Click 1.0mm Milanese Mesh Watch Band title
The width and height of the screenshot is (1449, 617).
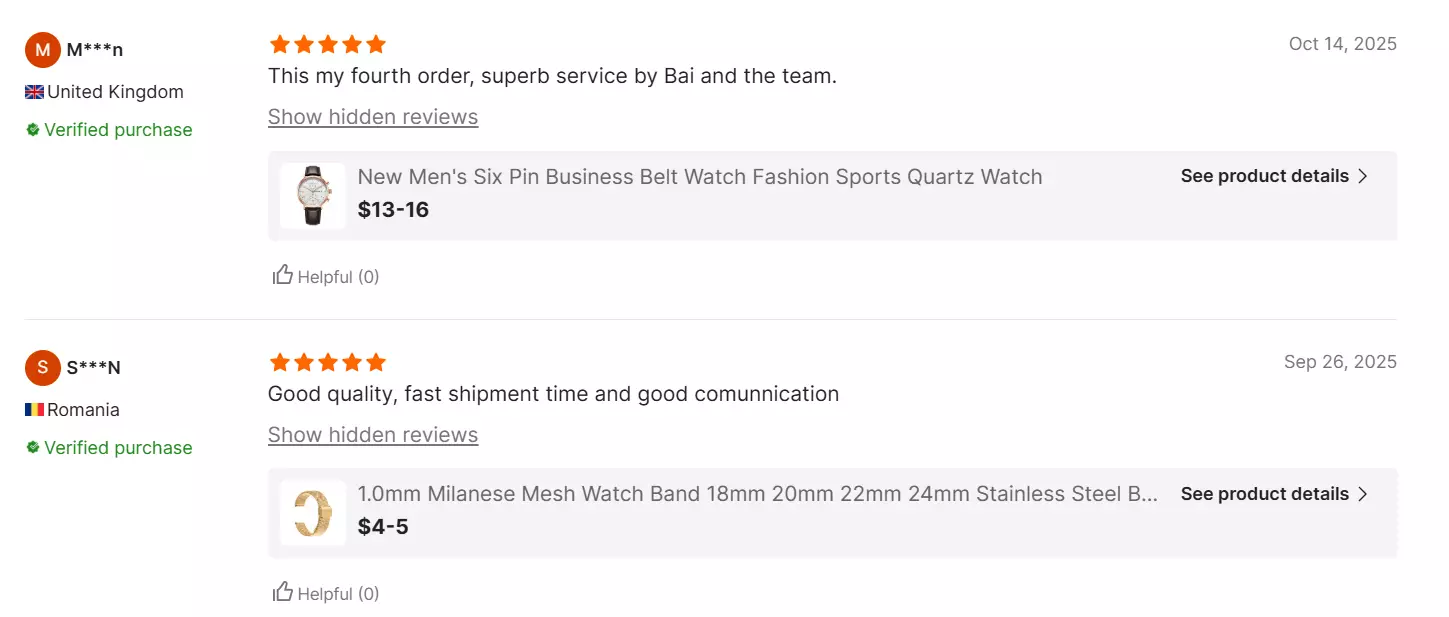pos(757,494)
